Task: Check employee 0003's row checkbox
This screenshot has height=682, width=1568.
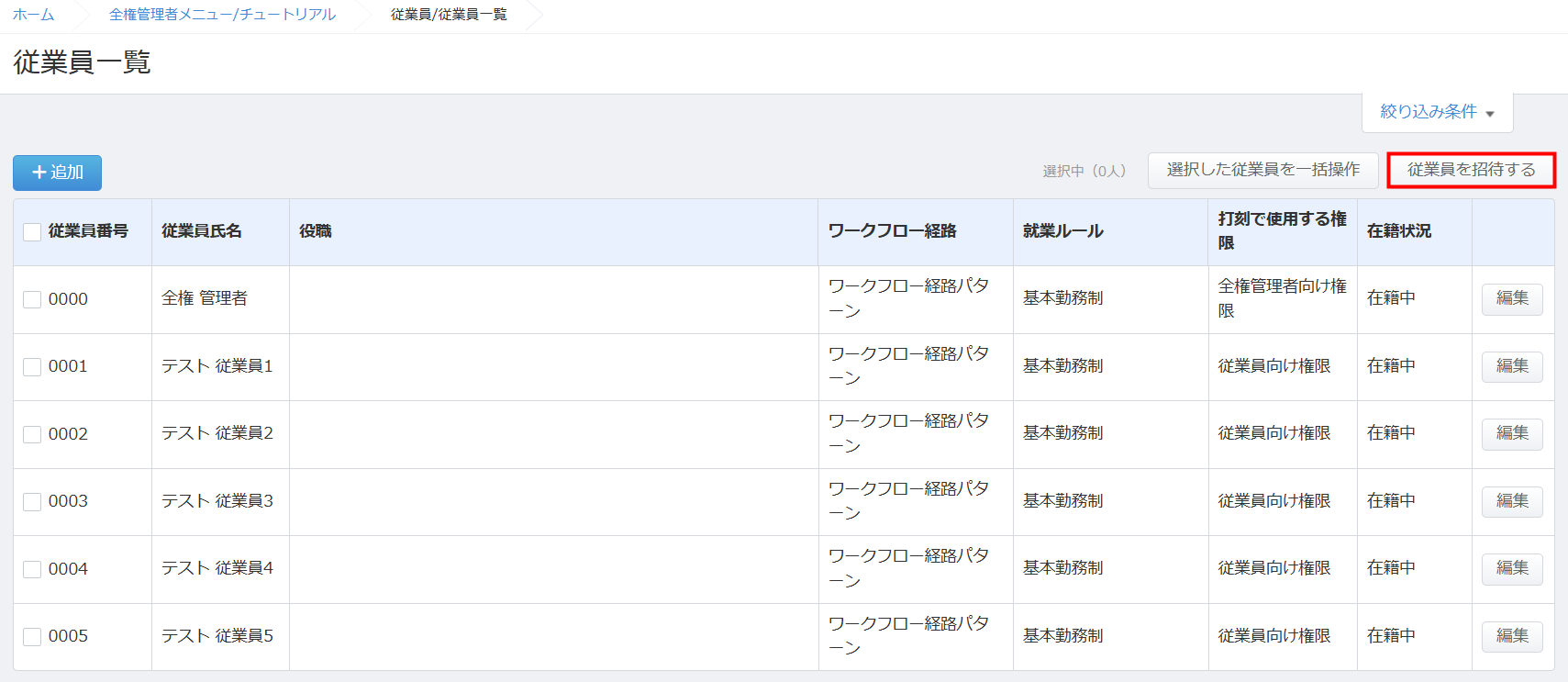Action: pos(32,501)
